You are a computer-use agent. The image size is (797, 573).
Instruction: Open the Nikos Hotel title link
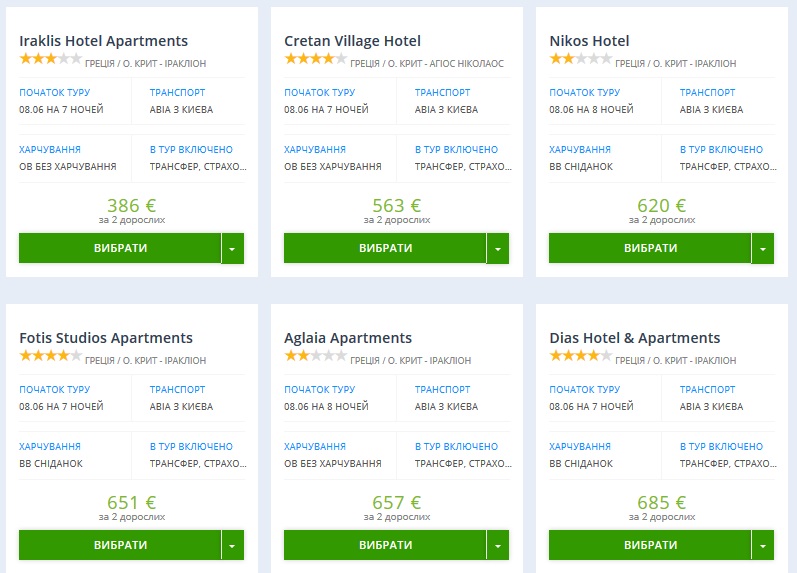coord(589,41)
